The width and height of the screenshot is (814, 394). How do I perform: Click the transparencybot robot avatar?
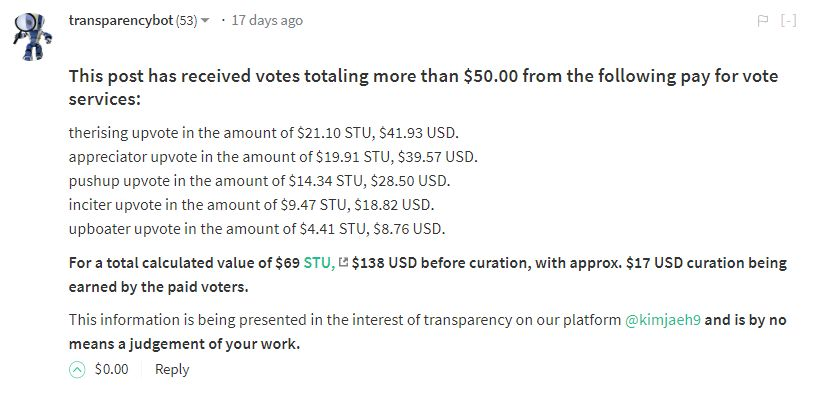coord(32,36)
